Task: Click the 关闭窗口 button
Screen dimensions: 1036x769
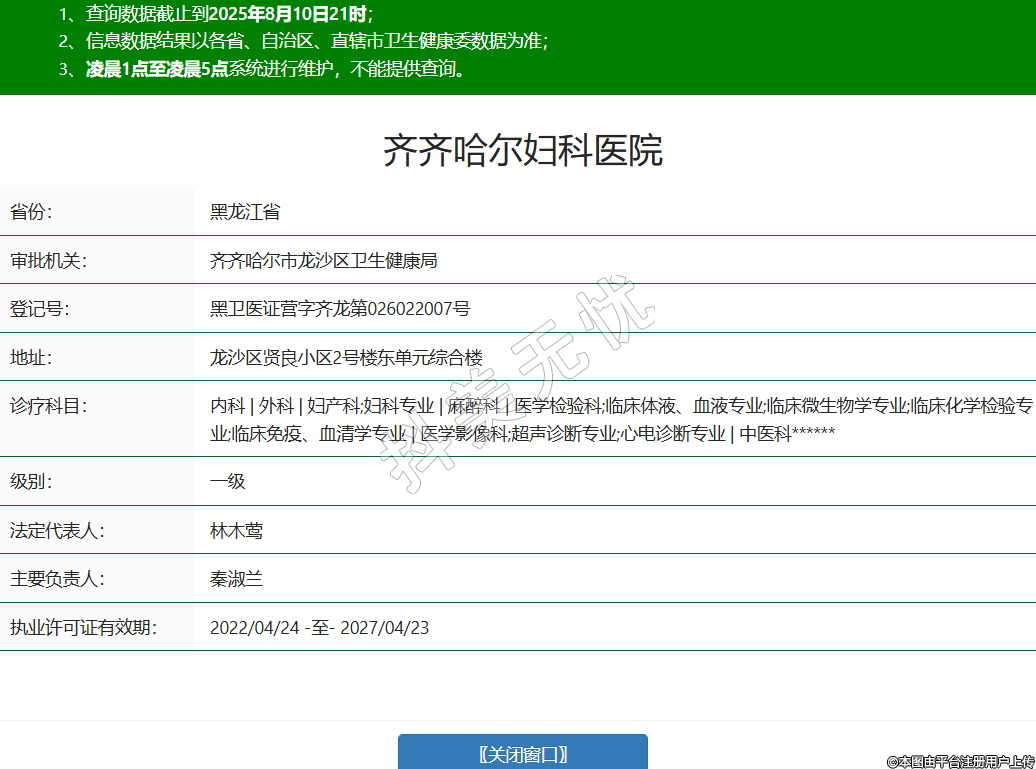Action: click(x=522, y=753)
